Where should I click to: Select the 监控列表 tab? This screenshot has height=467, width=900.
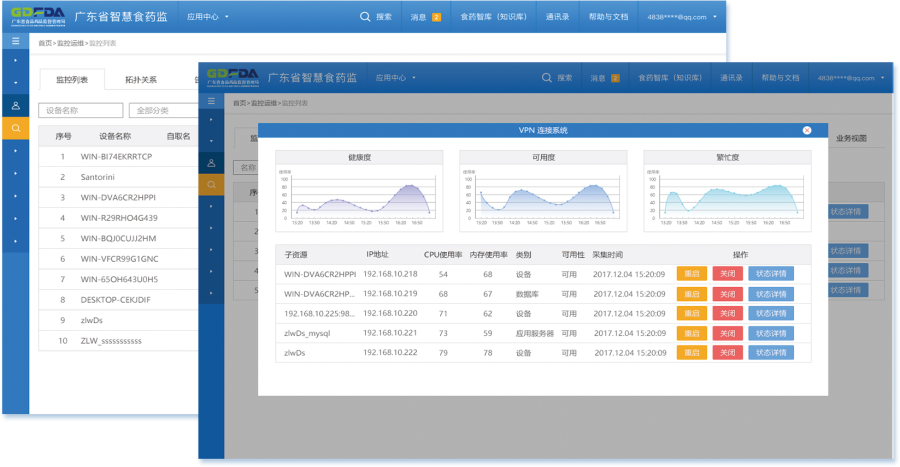(72, 80)
